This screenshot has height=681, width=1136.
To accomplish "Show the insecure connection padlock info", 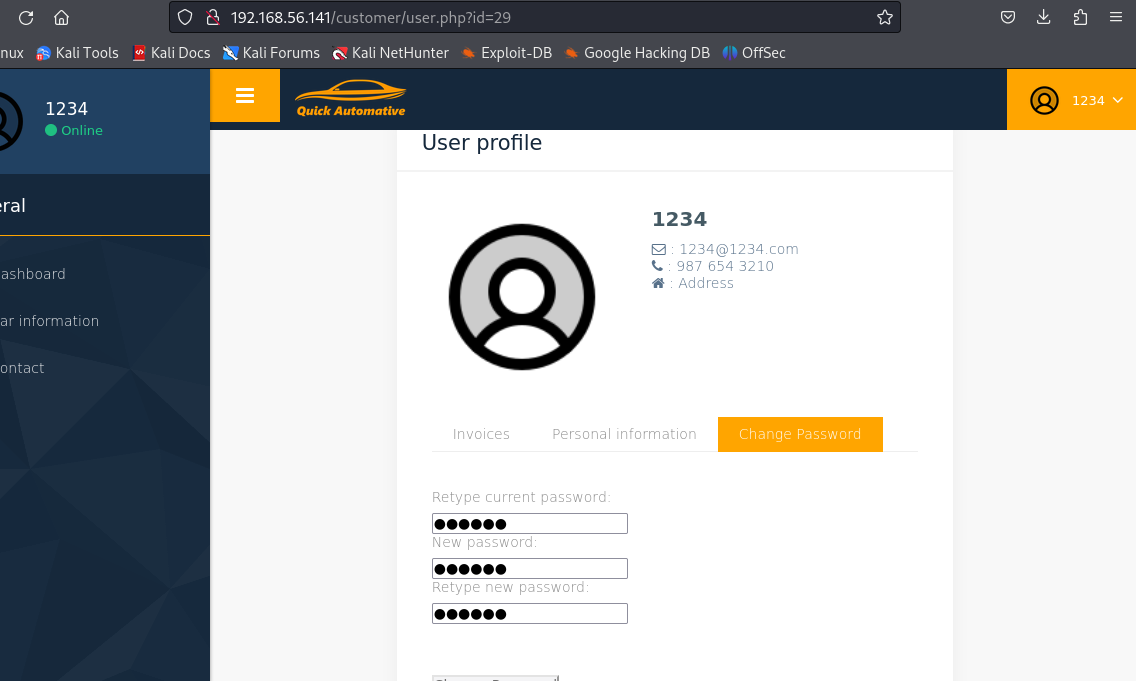I will [x=212, y=17].
